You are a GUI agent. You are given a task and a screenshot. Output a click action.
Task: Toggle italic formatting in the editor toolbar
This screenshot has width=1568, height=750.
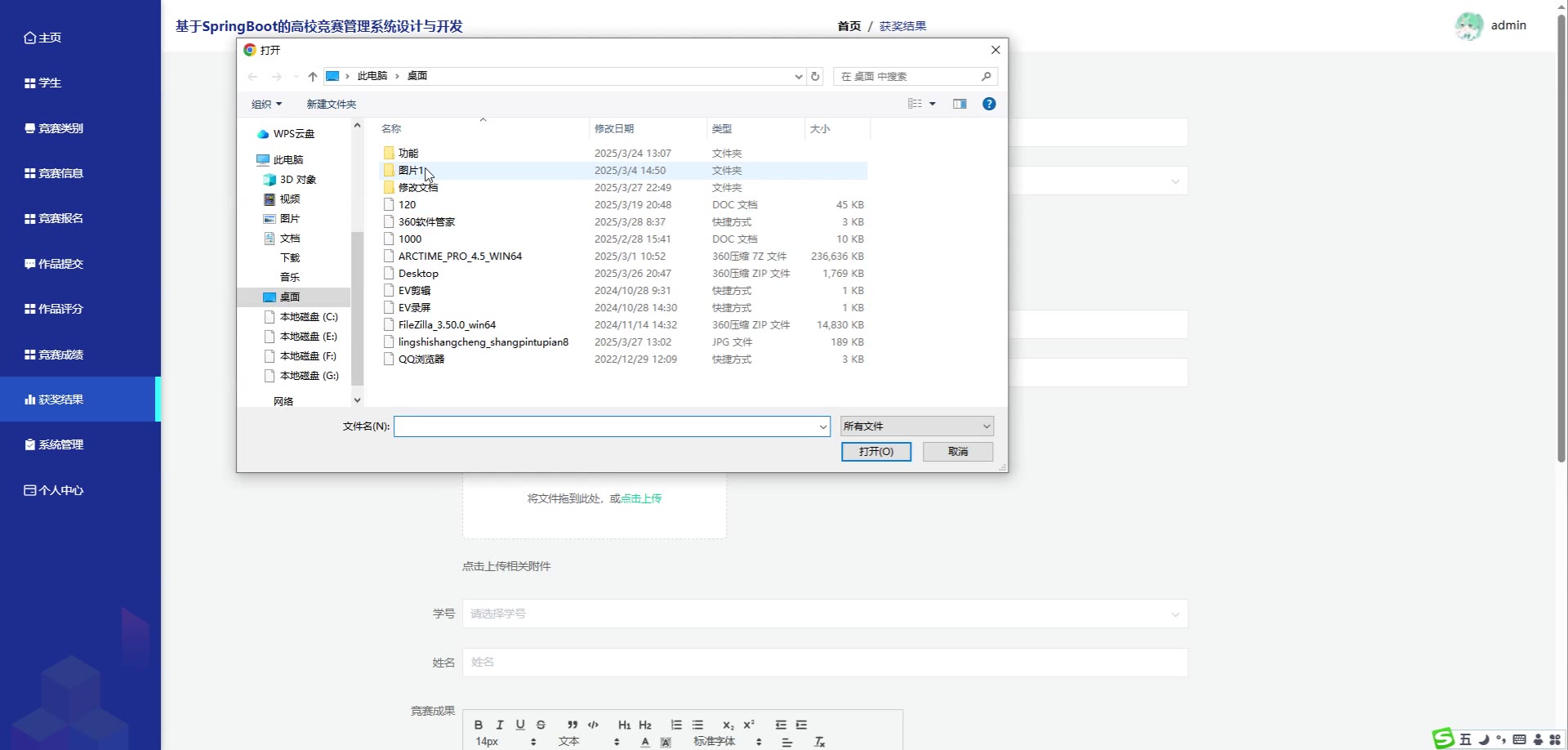click(x=500, y=725)
